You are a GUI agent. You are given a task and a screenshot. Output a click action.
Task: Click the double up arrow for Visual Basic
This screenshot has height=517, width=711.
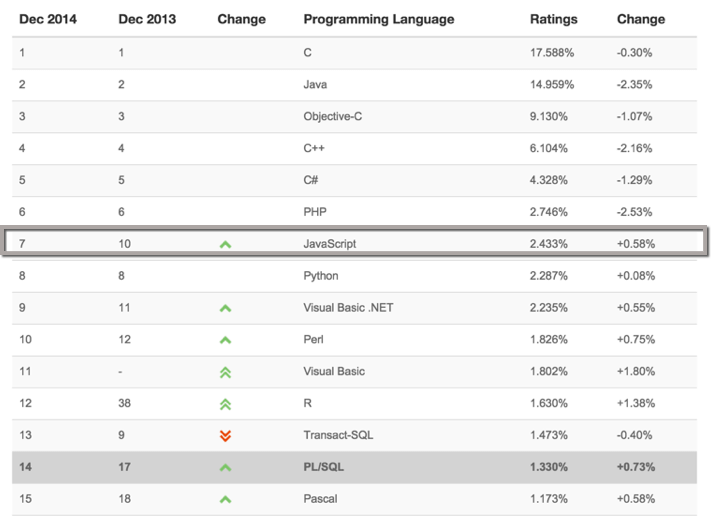225,372
